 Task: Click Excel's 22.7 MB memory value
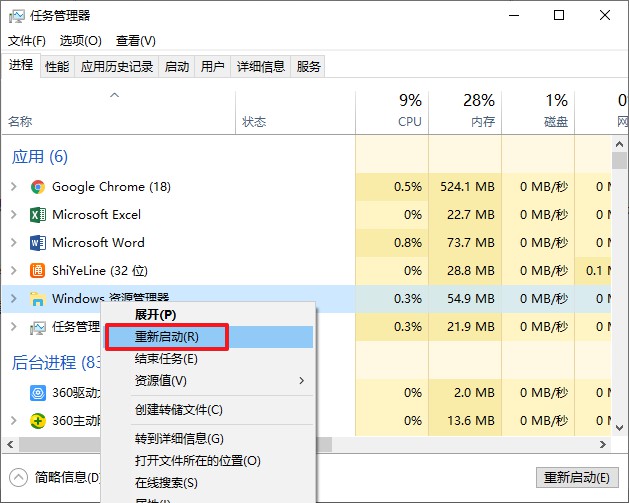click(471, 215)
